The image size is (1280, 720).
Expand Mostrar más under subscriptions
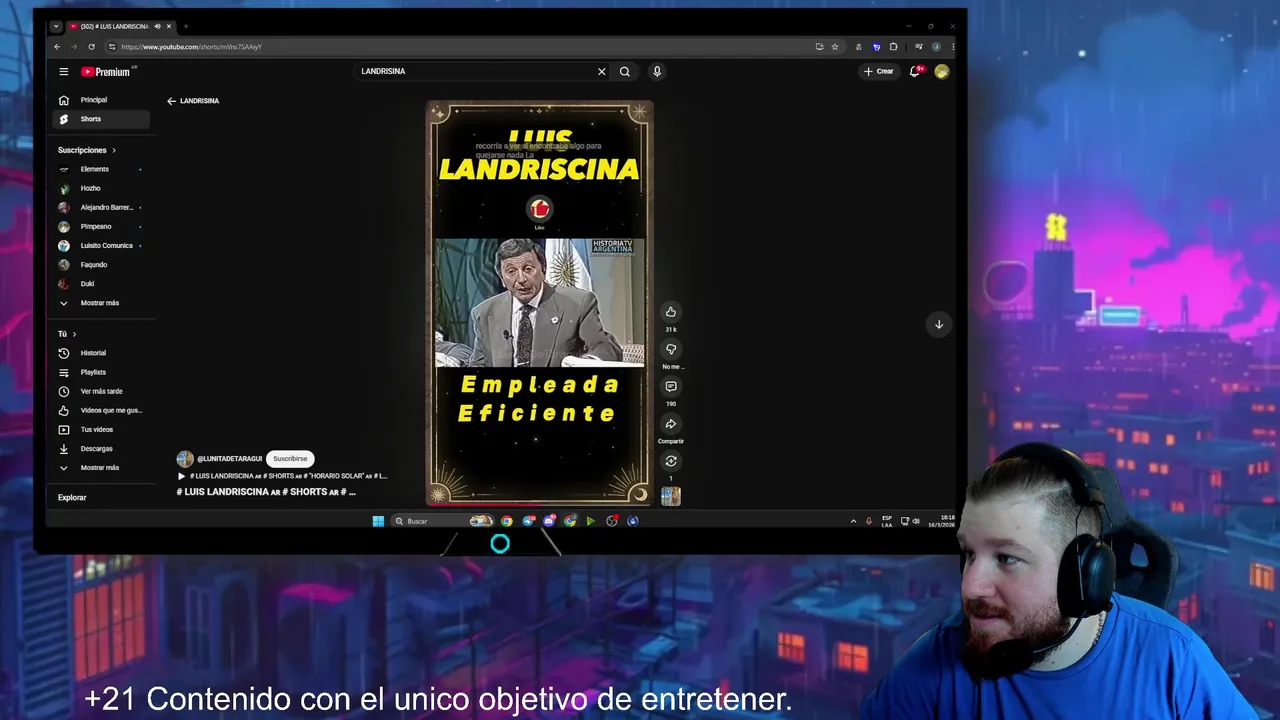101,303
